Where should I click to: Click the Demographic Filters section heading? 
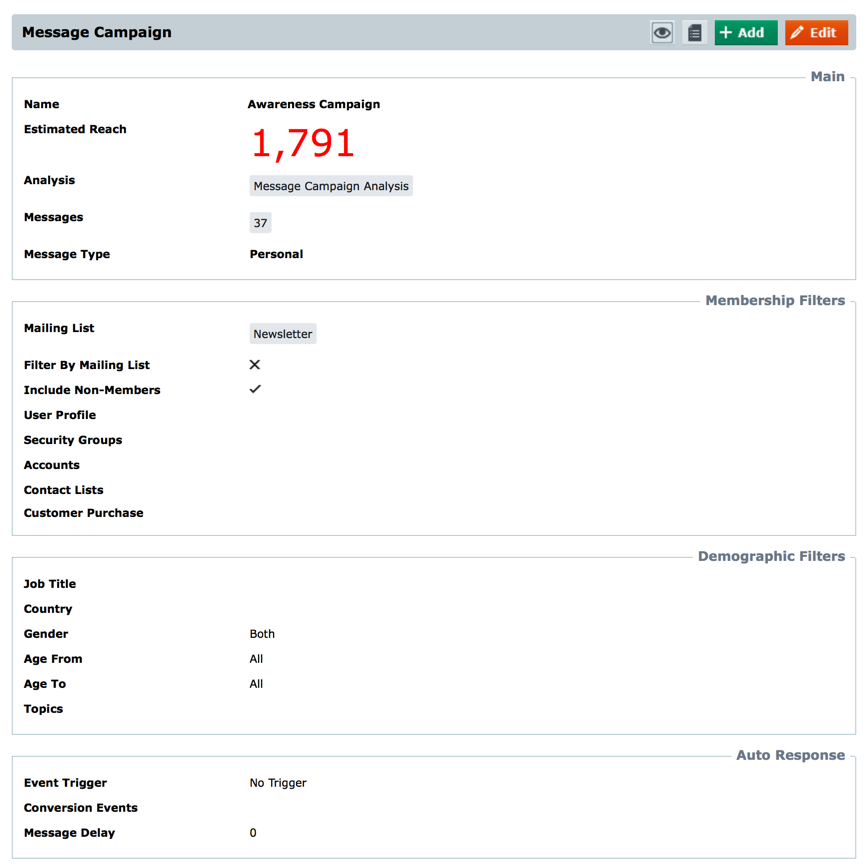771,556
